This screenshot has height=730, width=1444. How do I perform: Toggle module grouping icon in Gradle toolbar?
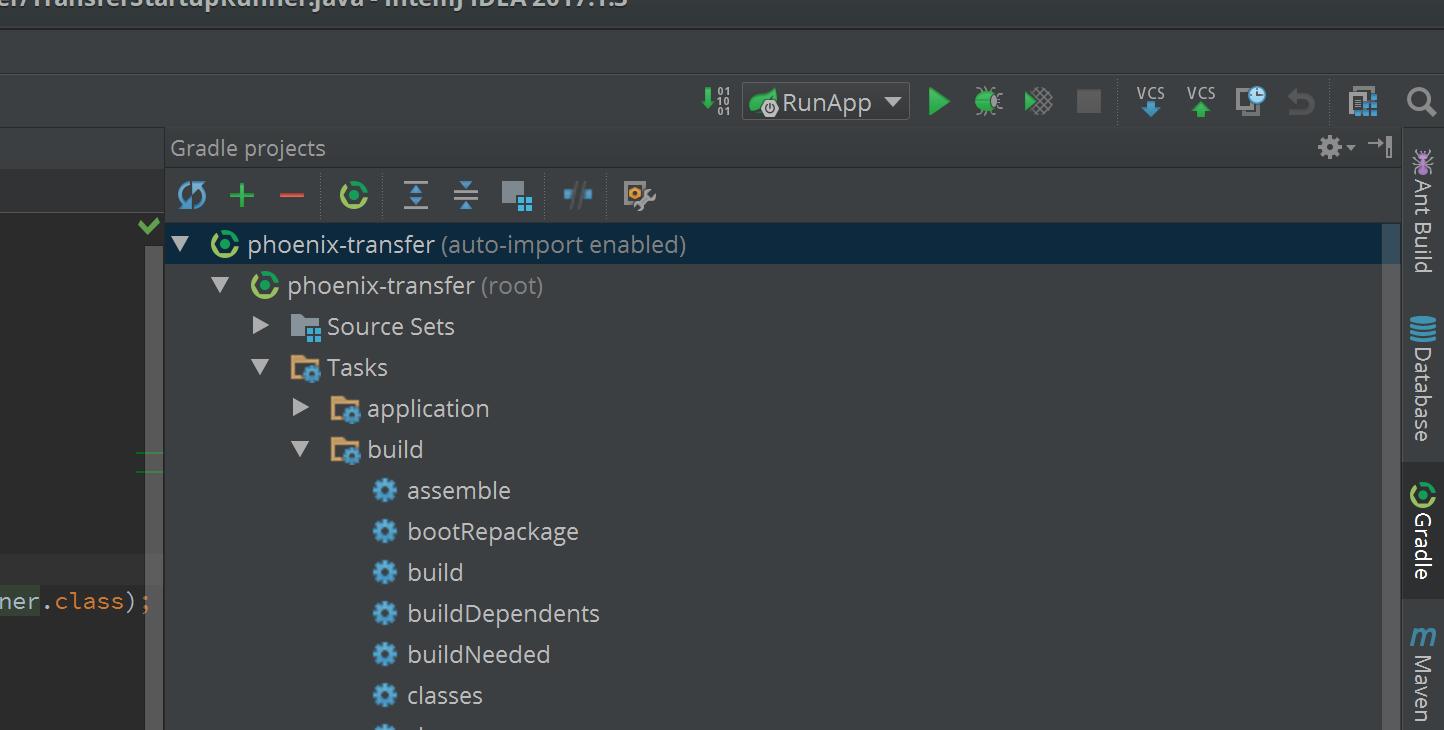[516, 195]
